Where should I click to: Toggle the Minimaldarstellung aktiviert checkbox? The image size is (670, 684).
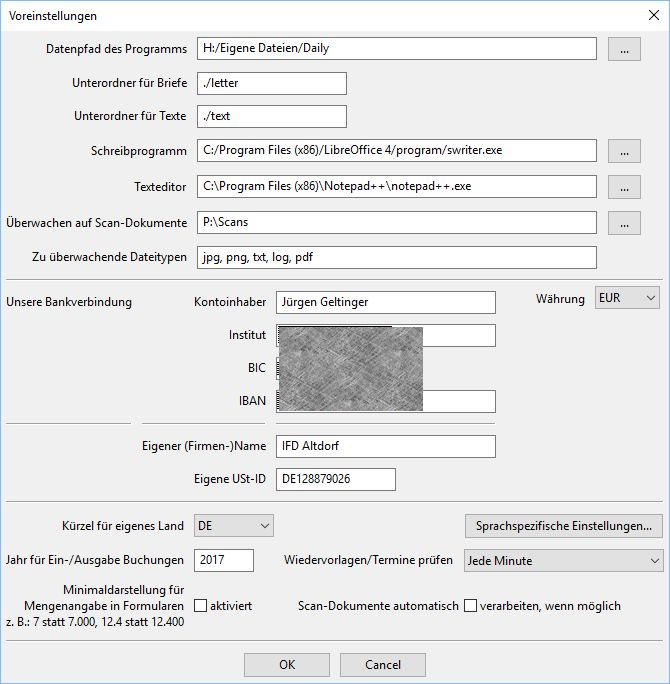point(200,606)
